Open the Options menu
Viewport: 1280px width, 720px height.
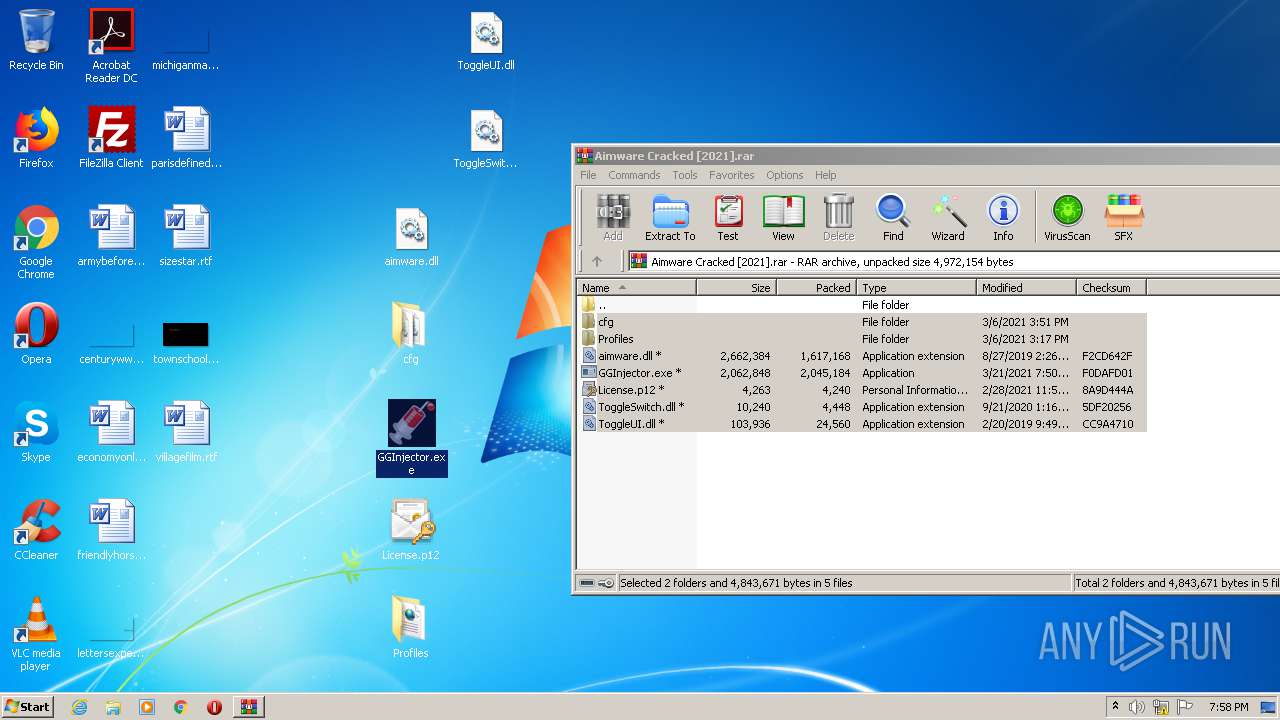785,175
